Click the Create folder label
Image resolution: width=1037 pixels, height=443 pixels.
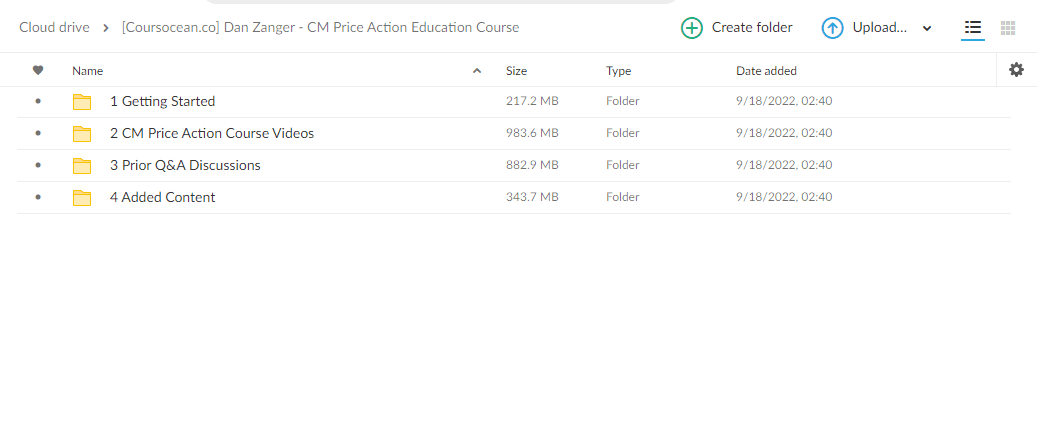(752, 28)
